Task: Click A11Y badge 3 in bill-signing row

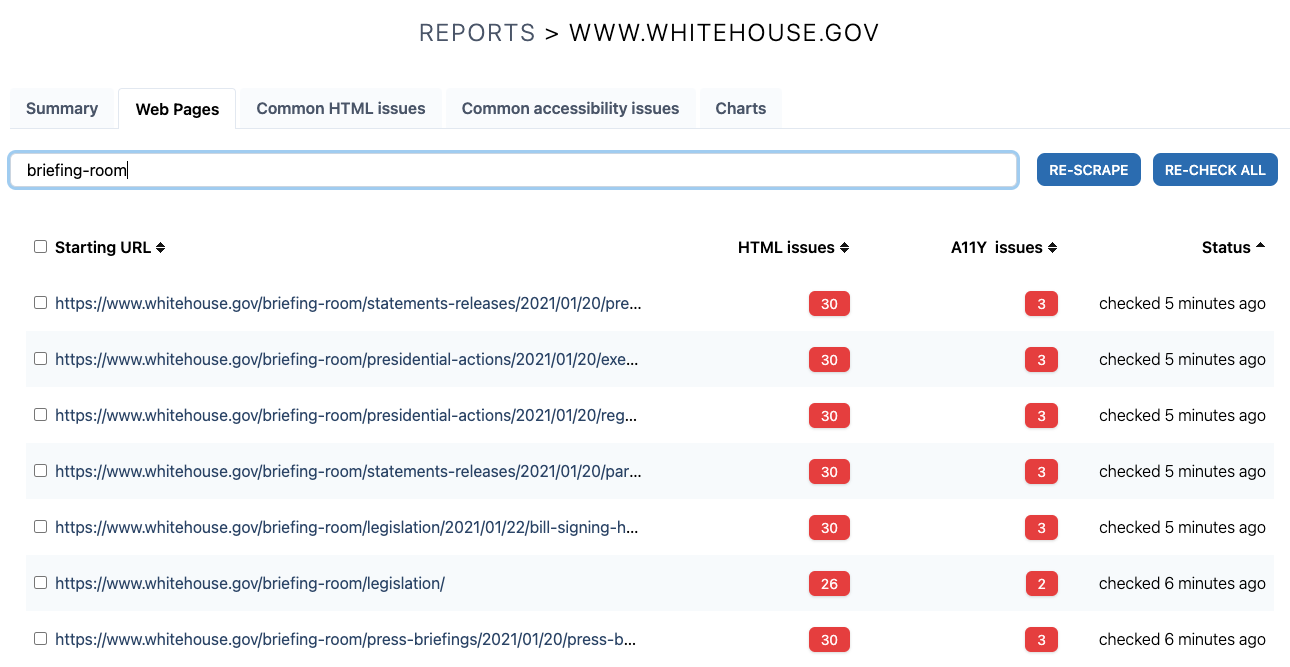Action: click(x=1041, y=527)
